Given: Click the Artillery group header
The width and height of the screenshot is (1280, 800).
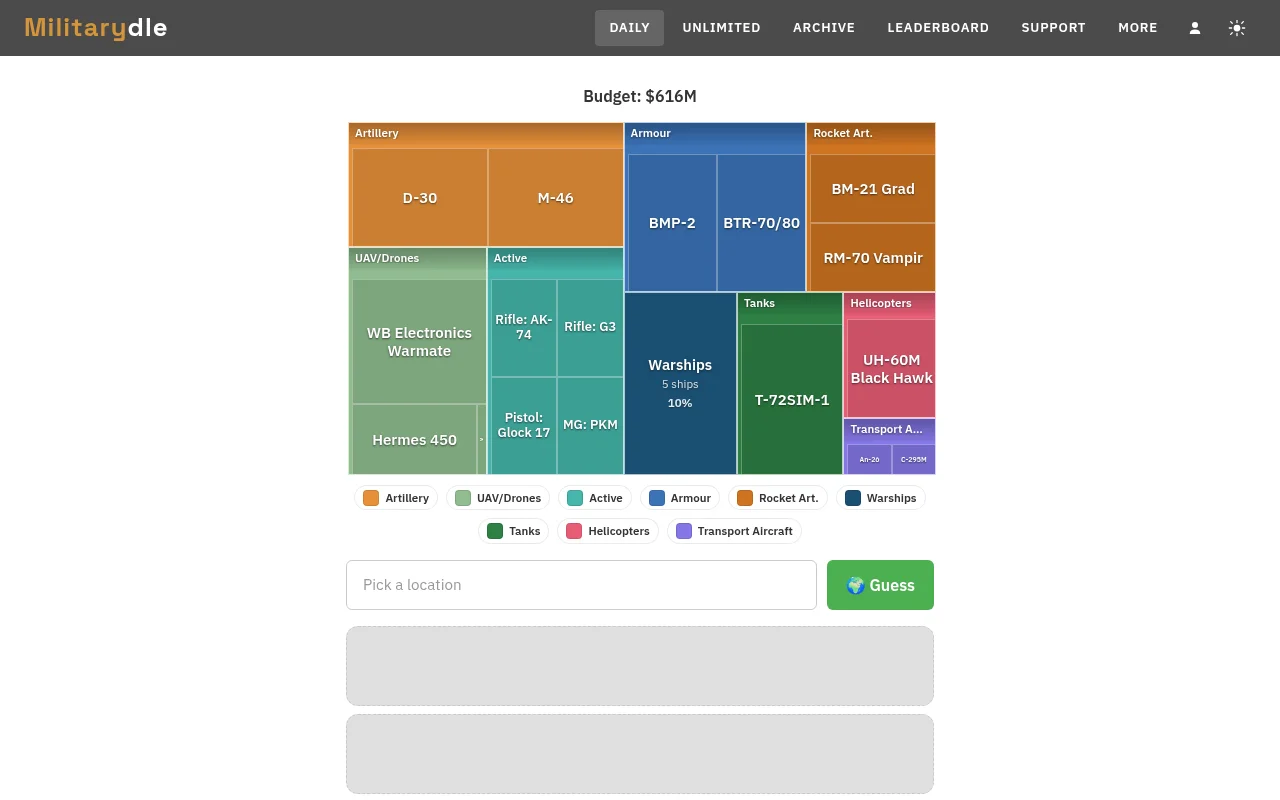Looking at the screenshot, I should (x=486, y=134).
